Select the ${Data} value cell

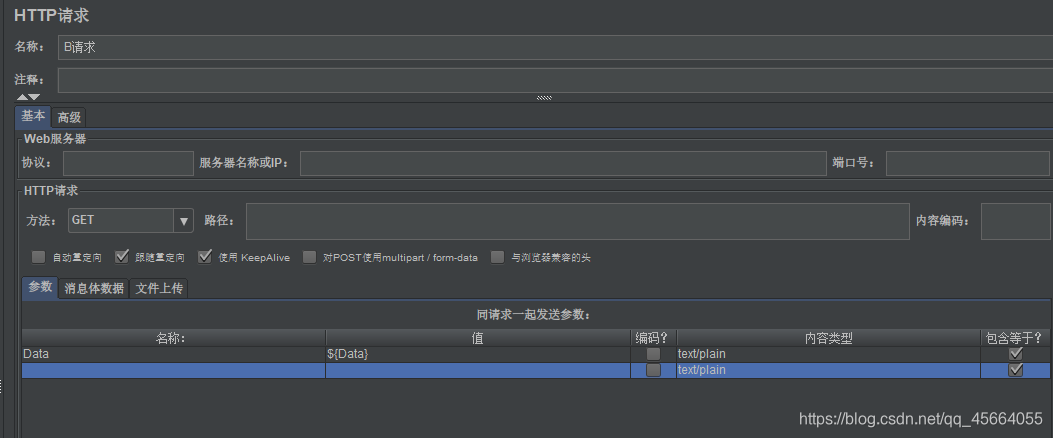coord(477,354)
